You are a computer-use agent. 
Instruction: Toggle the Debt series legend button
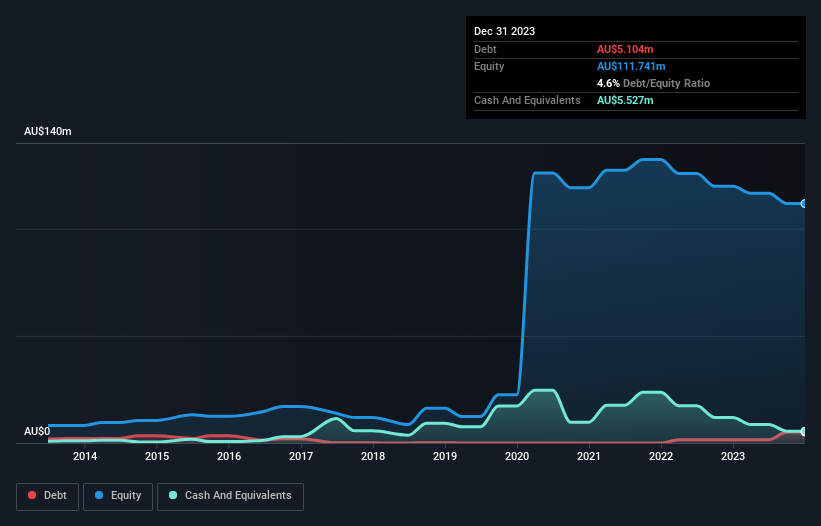48,496
